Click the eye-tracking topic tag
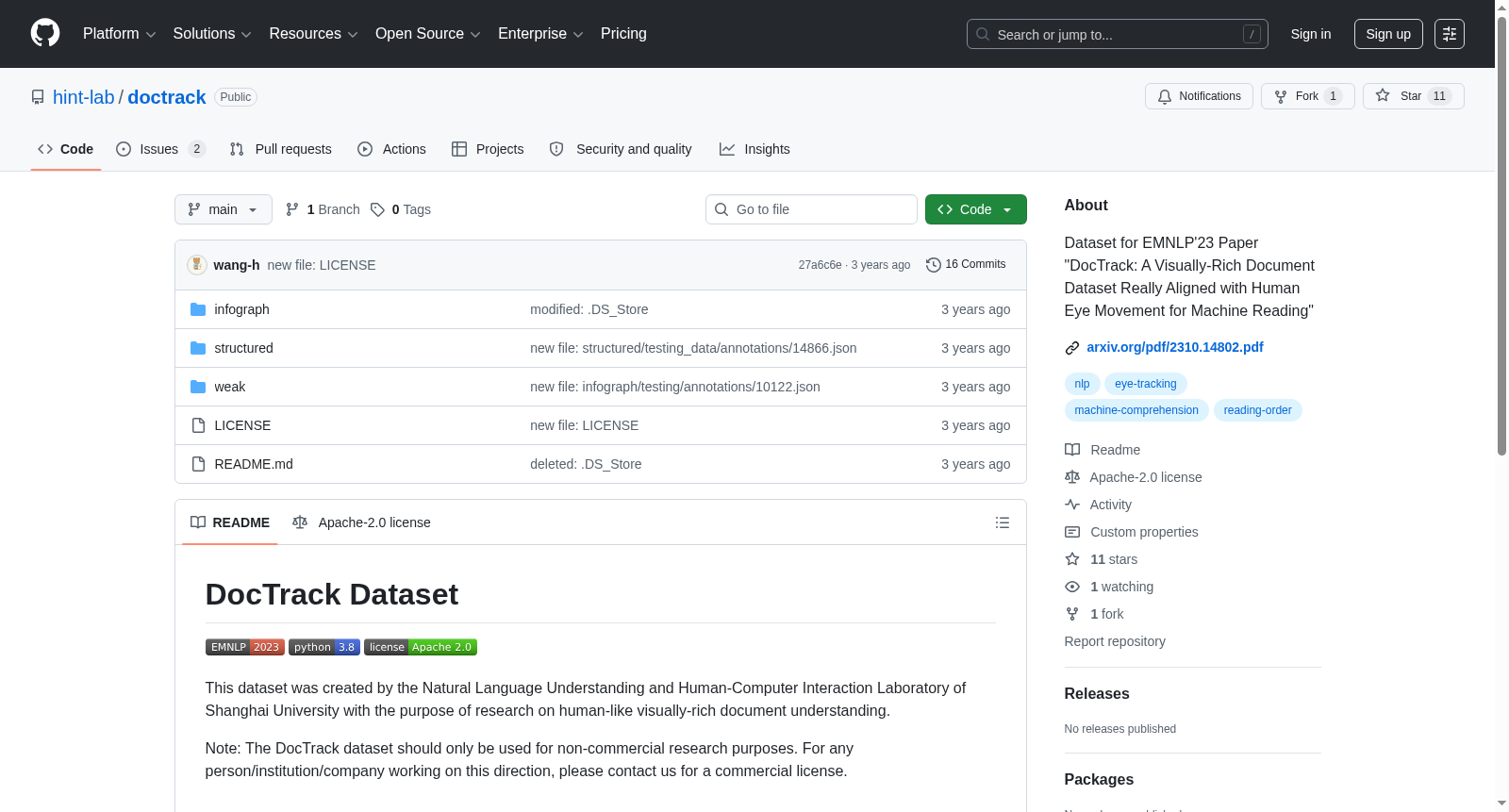1509x812 pixels. pos(1146,384)
